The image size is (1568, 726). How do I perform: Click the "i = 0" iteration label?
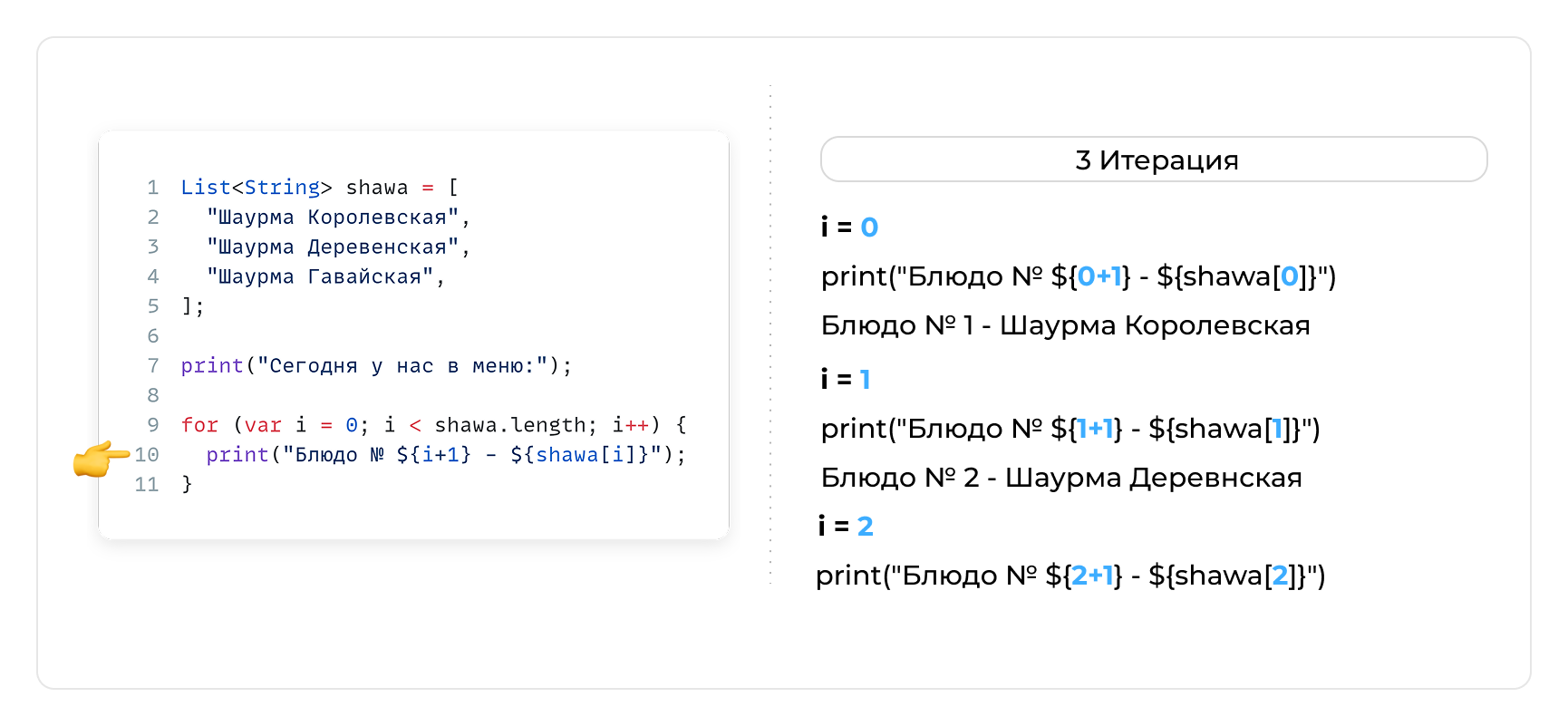pyautogui.click(x=849, y=227)
